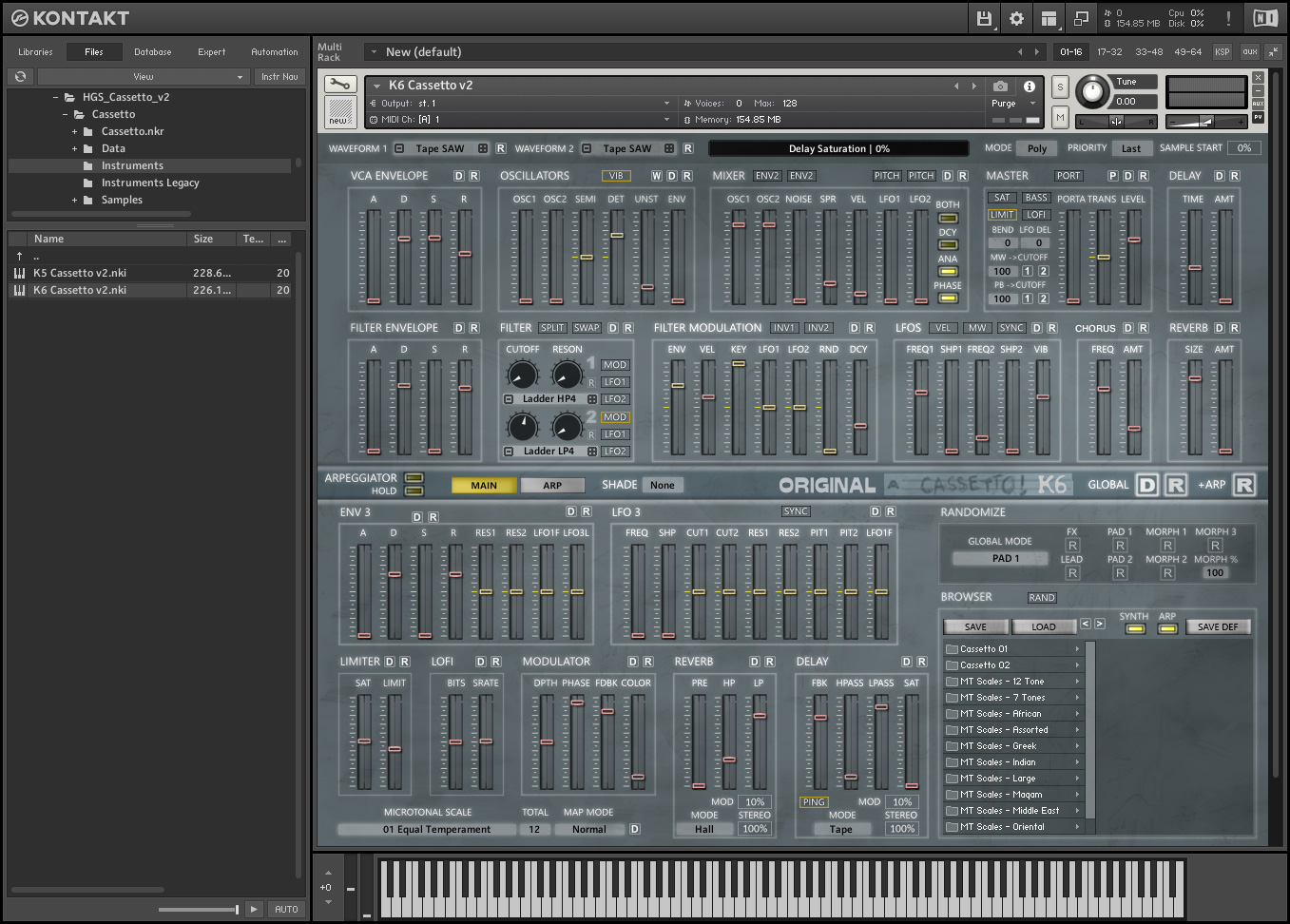Screen dimensions: 1290x924
Task: Toggle minimized rack view icon
Action: pos(1081,18)
